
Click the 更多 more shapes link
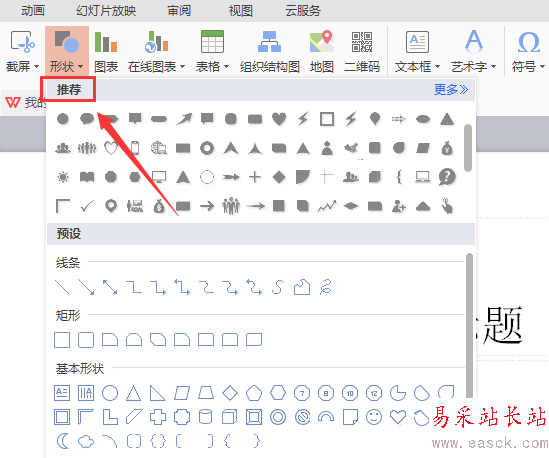pos(451,90)
